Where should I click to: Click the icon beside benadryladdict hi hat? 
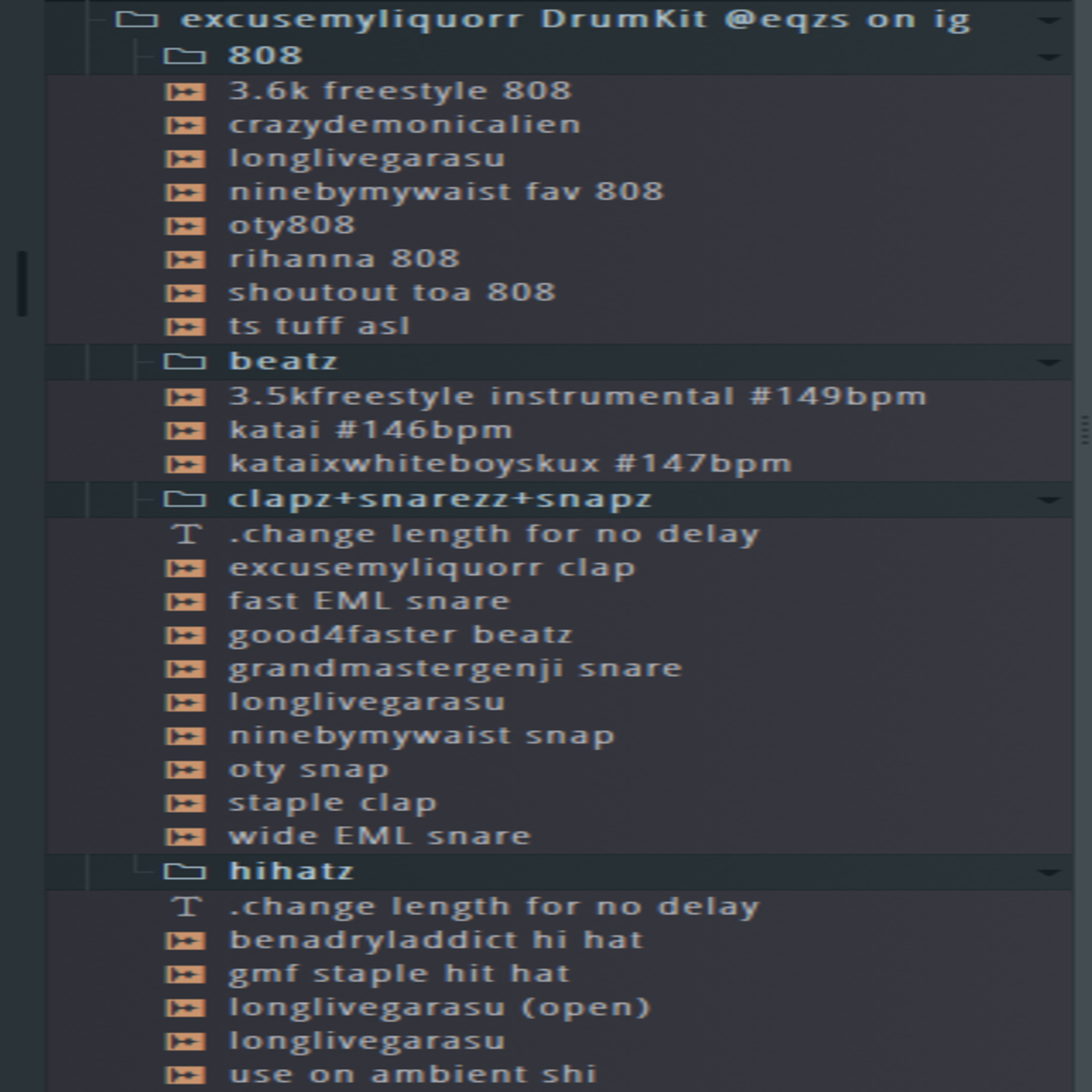coord(185,941)
